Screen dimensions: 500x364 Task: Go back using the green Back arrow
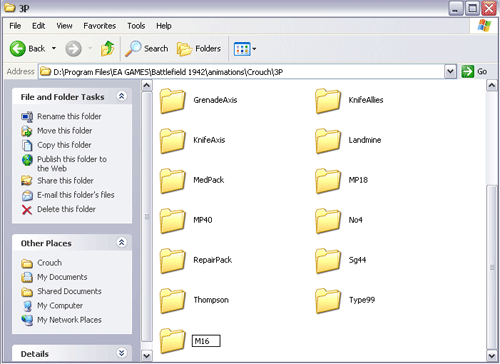click(17, 49)
